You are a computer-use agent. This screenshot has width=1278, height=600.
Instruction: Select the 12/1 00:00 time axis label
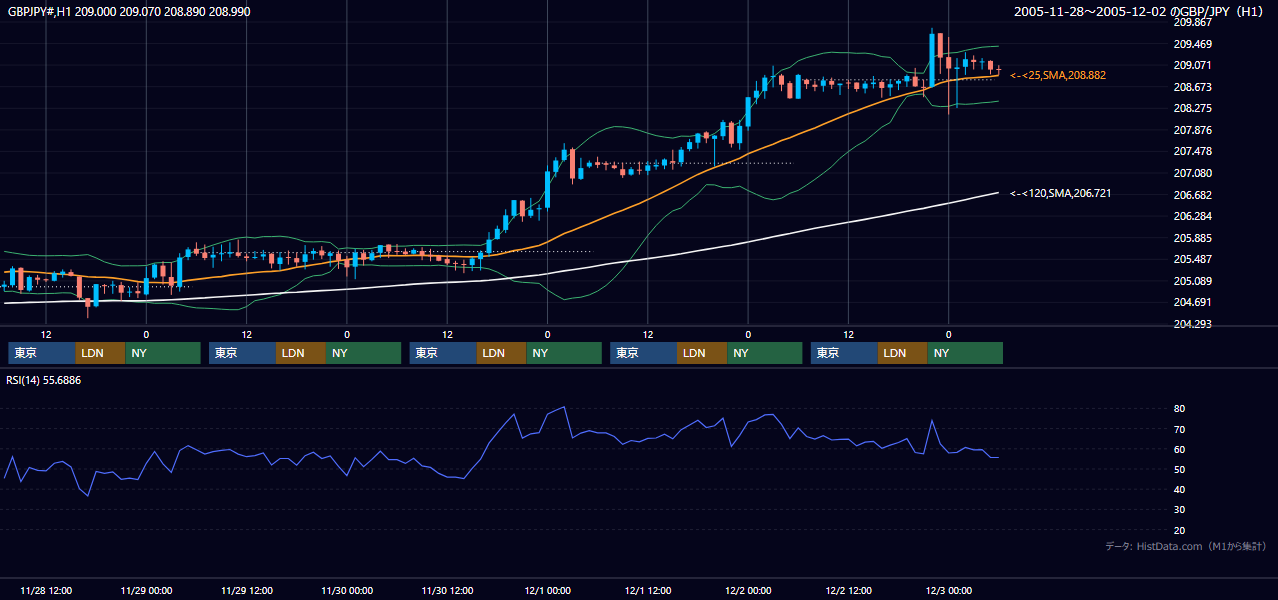pyautogui.click(x=548, y=590)
